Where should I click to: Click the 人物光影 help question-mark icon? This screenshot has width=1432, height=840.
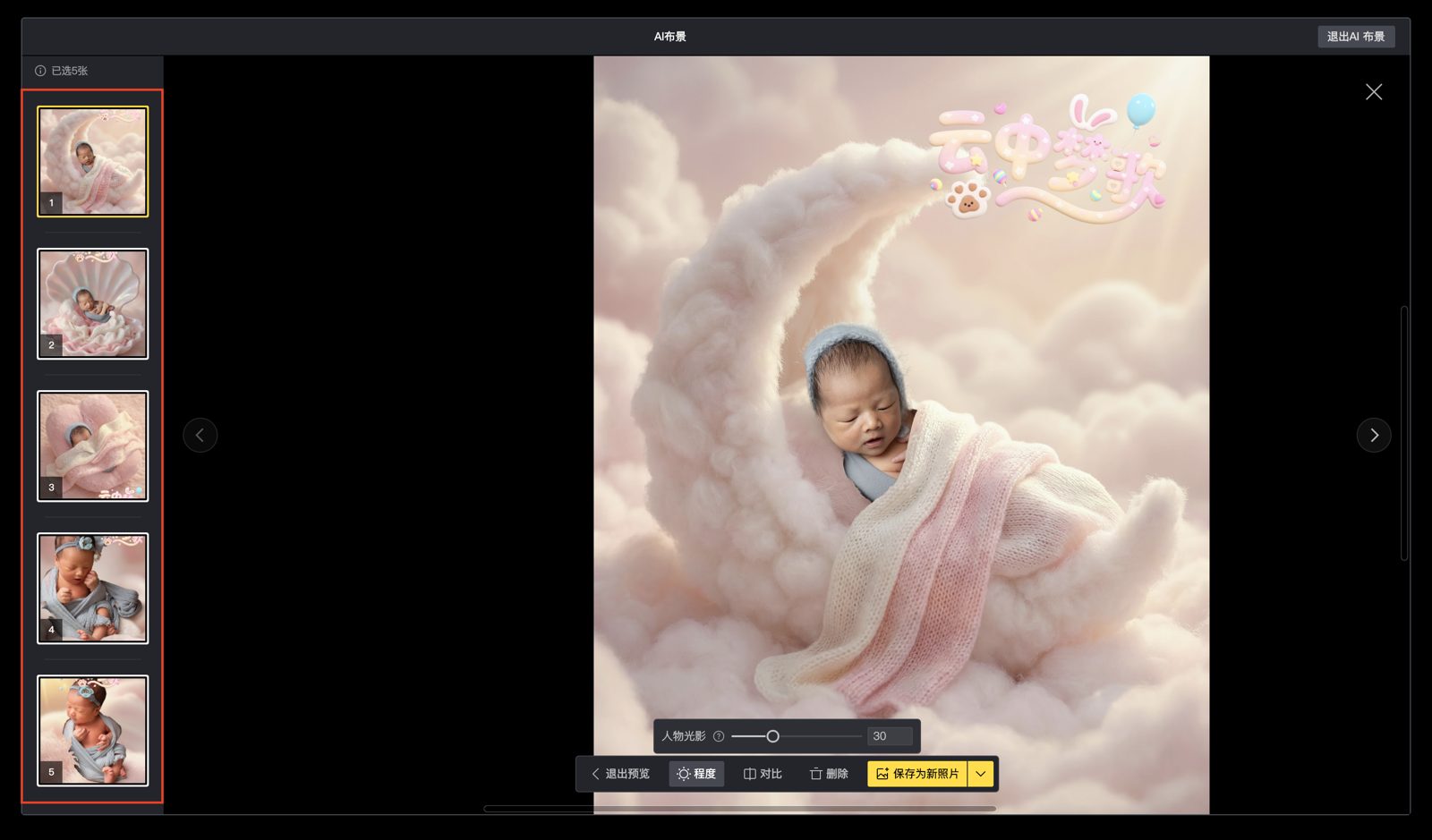point(719,736)
